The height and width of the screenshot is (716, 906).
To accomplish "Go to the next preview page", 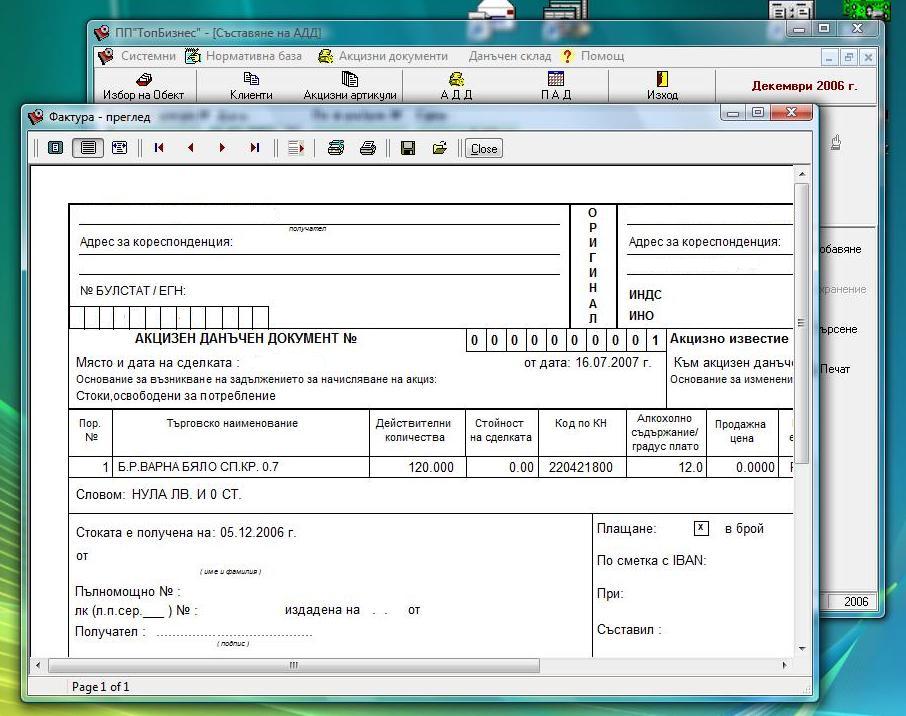I will pyautogui.click(x=222, y=148).
